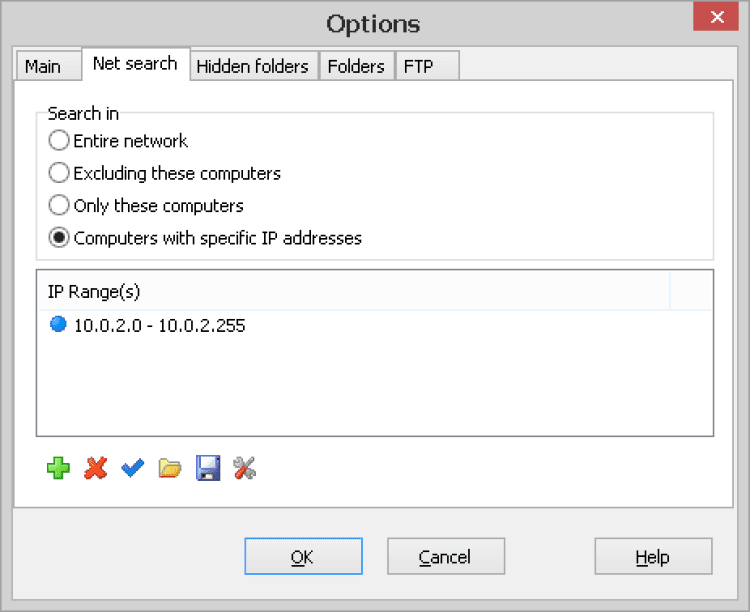Click the green plus add-range icon
The width and height of the screenshot is (750, 612).
click(x=59, y=468)
